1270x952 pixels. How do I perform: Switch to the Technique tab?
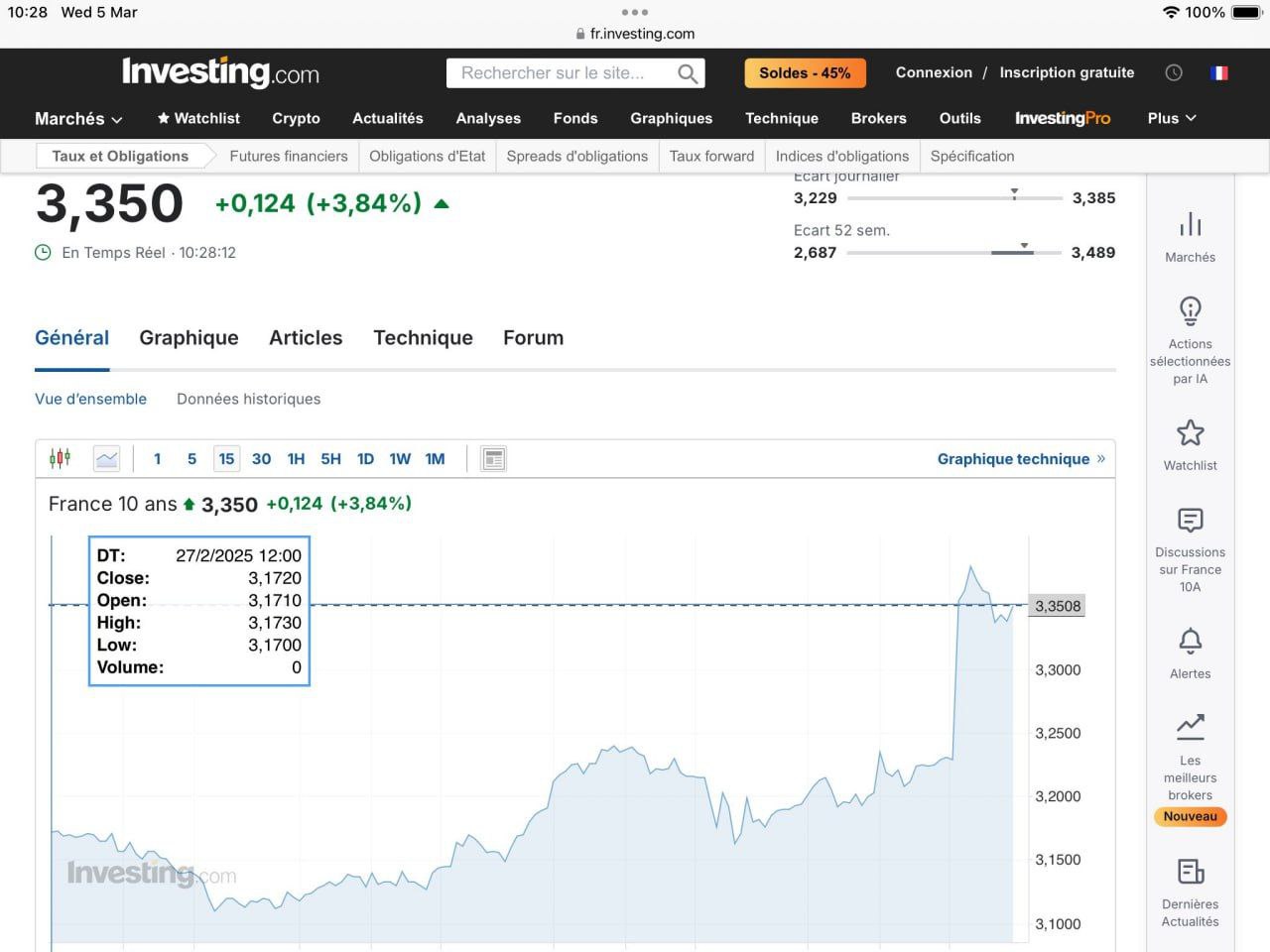pyautogui.click(x=423, y=337)
